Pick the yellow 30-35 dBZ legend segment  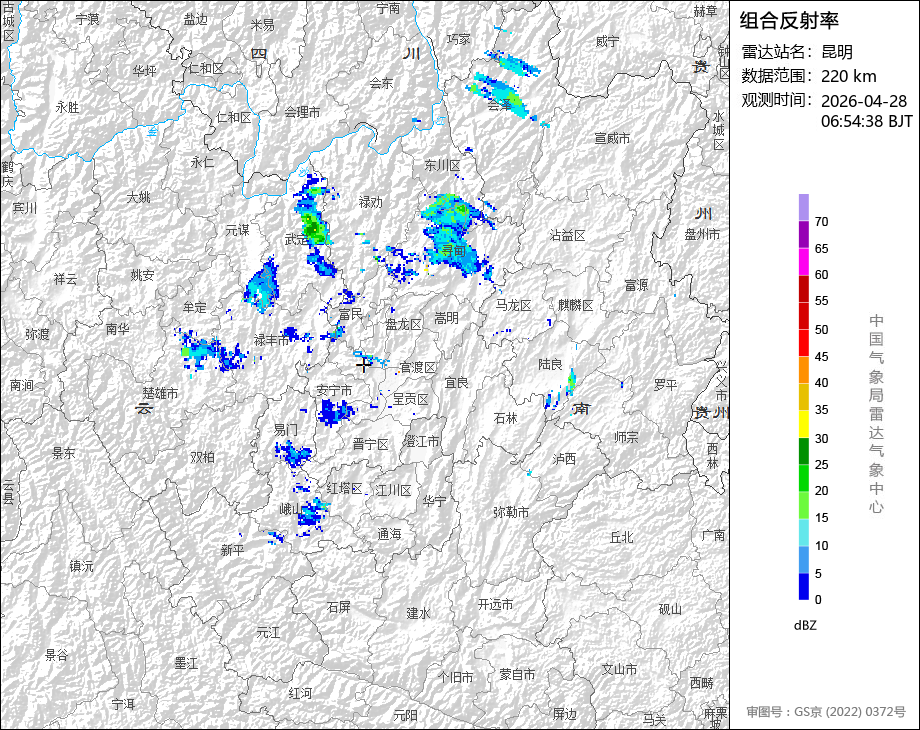[x=803, y=424]
